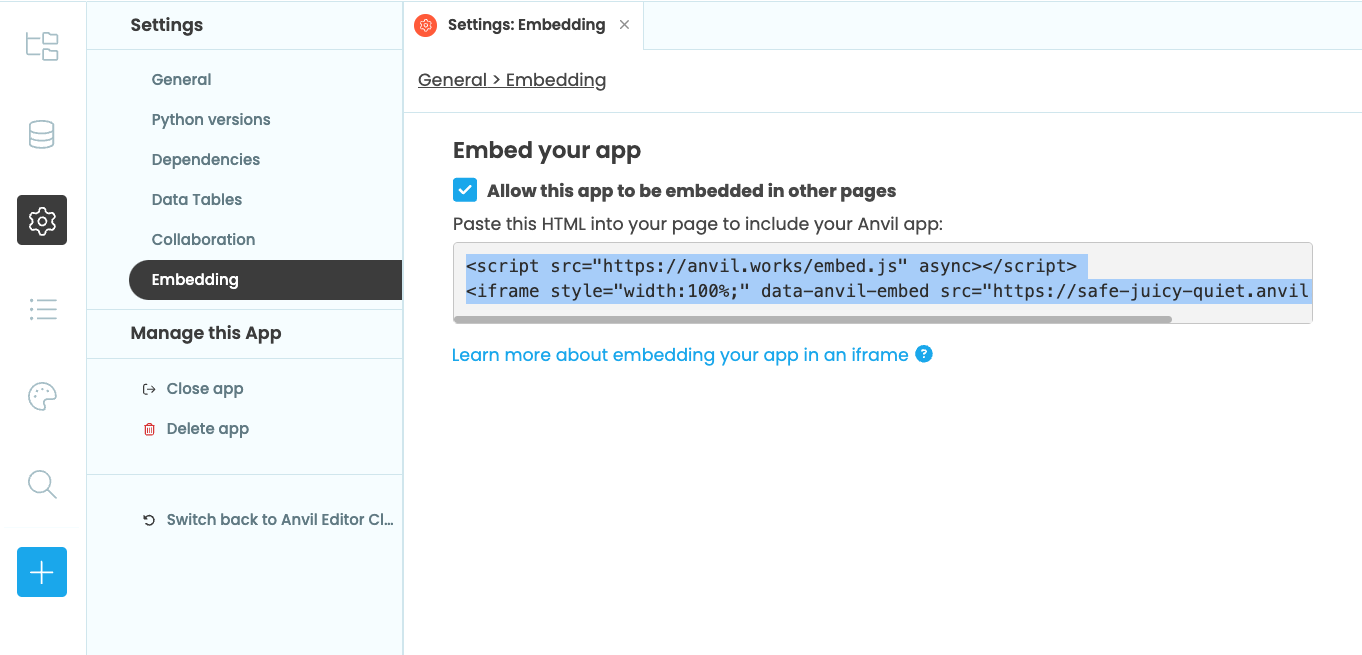Viewport: 1362px width, 655px height.
Task: Activate the search icon in the sidebar
Action: coord(41,484)
